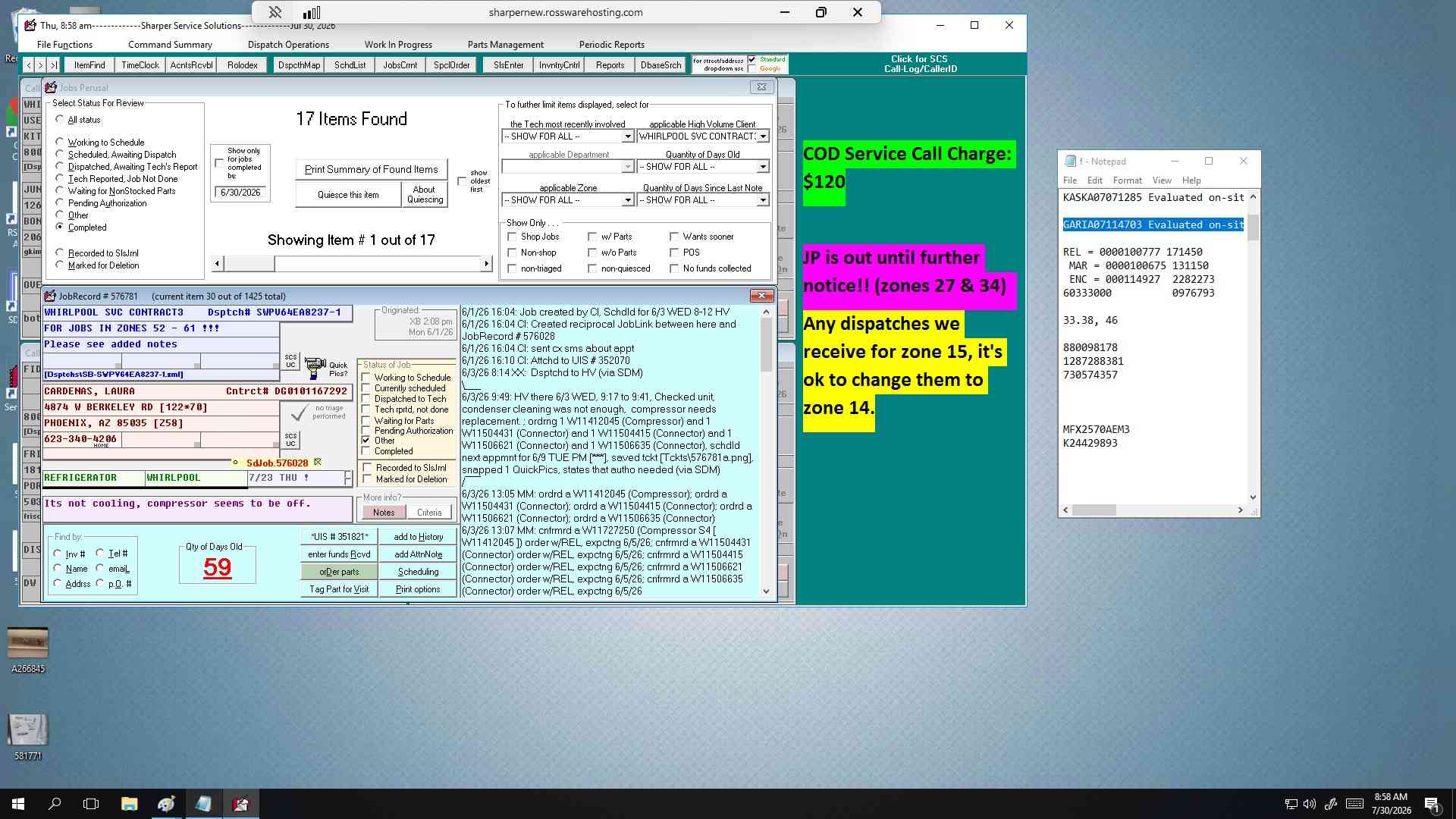Select the All status radio button
Viewport: 1456px width, 819px height.
(59, 120)
